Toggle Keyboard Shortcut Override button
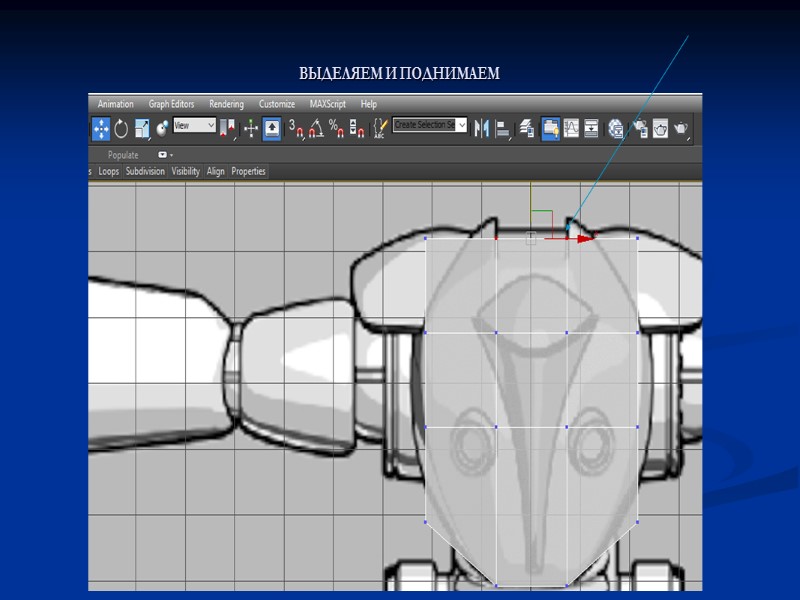This screenshot has width=800, height=600. pyautogui.click(x=271, y=128)
